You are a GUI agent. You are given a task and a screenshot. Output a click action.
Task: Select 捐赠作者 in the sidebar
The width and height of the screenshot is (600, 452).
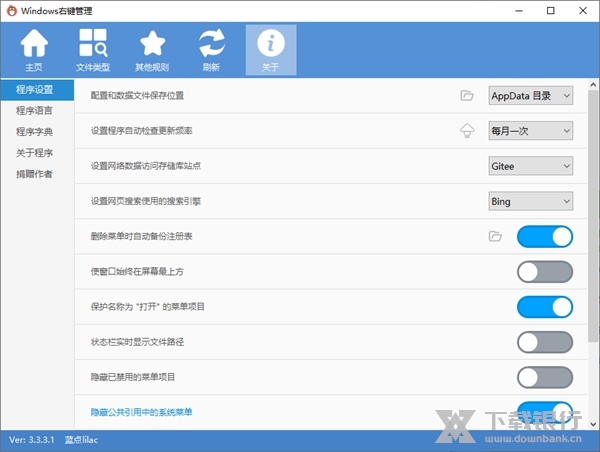[34, 174]
